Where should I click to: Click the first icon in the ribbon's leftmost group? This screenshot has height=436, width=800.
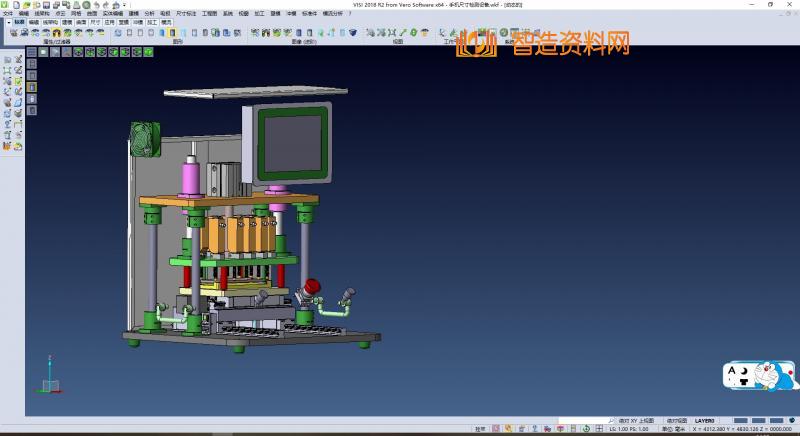13,33
